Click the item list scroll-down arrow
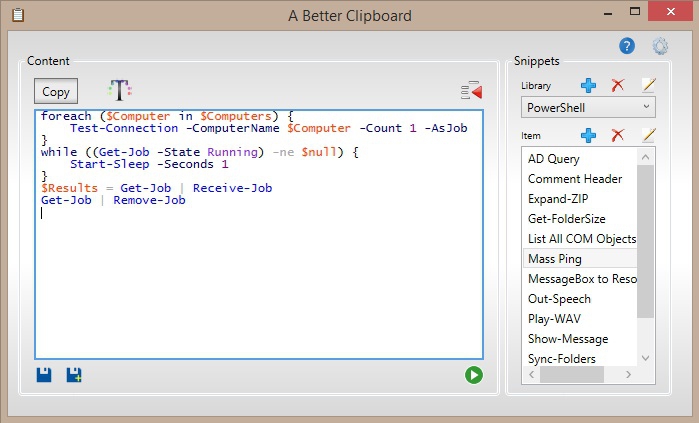This screenshot has height=423, width=699. coord(645,358)
